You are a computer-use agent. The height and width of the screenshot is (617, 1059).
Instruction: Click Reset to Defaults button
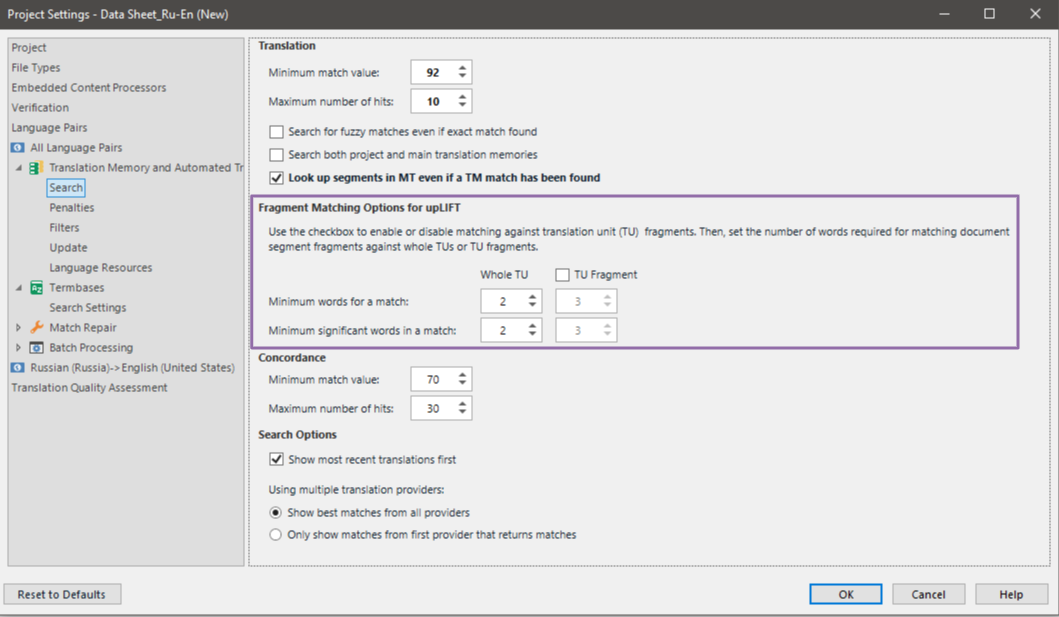coord(62,594)
